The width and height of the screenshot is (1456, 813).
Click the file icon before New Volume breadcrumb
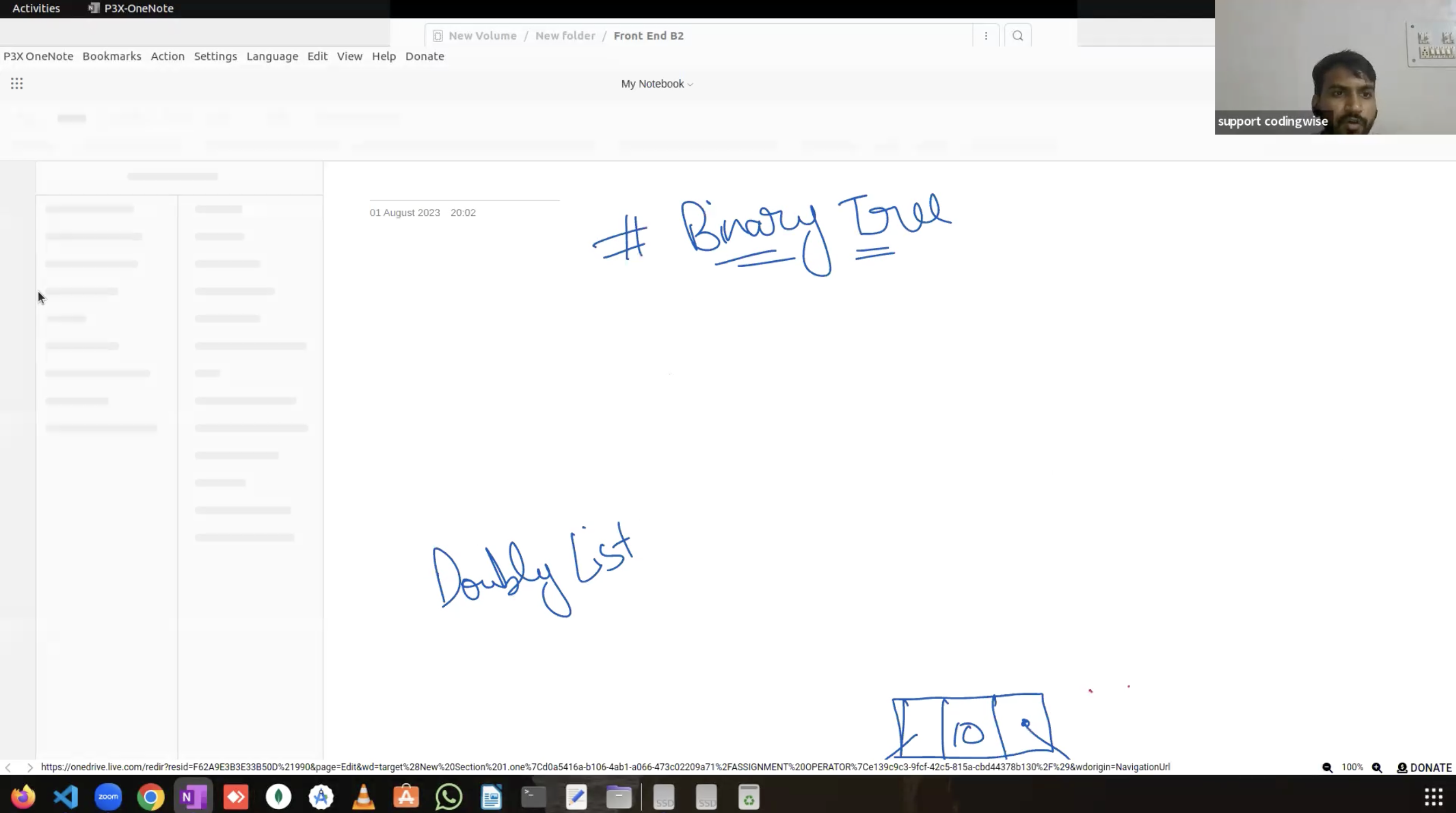[x=438, y=36]
